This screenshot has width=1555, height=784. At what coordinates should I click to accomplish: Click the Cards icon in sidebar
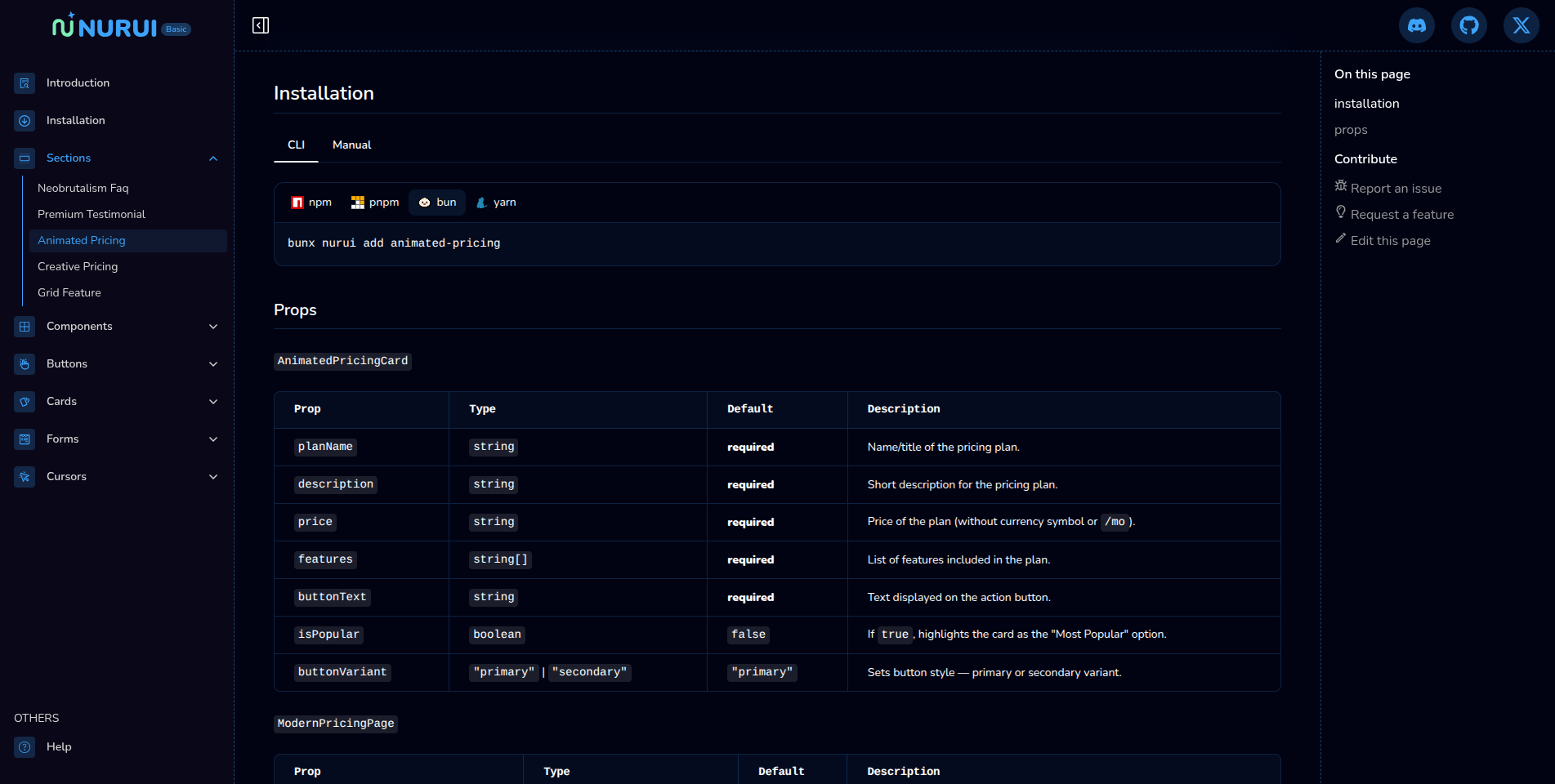click(25, 402)
